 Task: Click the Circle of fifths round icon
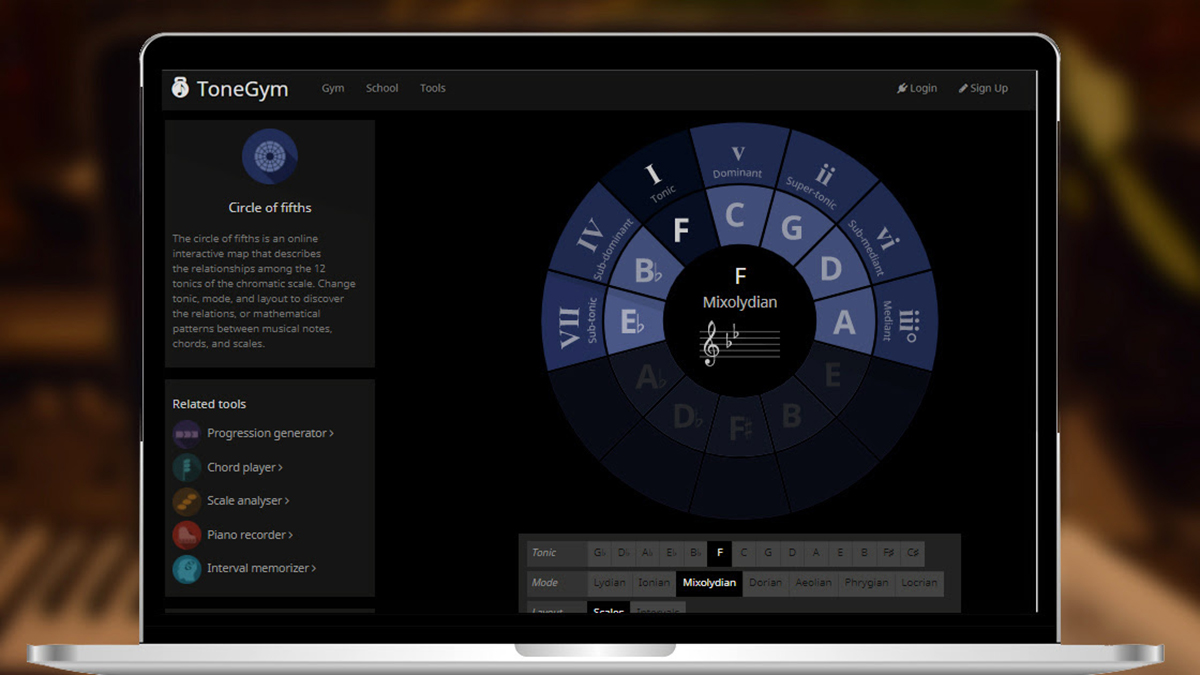point(270,156)
